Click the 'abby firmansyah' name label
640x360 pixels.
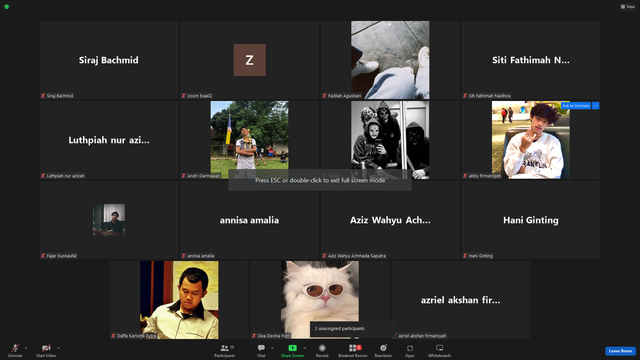484,176
